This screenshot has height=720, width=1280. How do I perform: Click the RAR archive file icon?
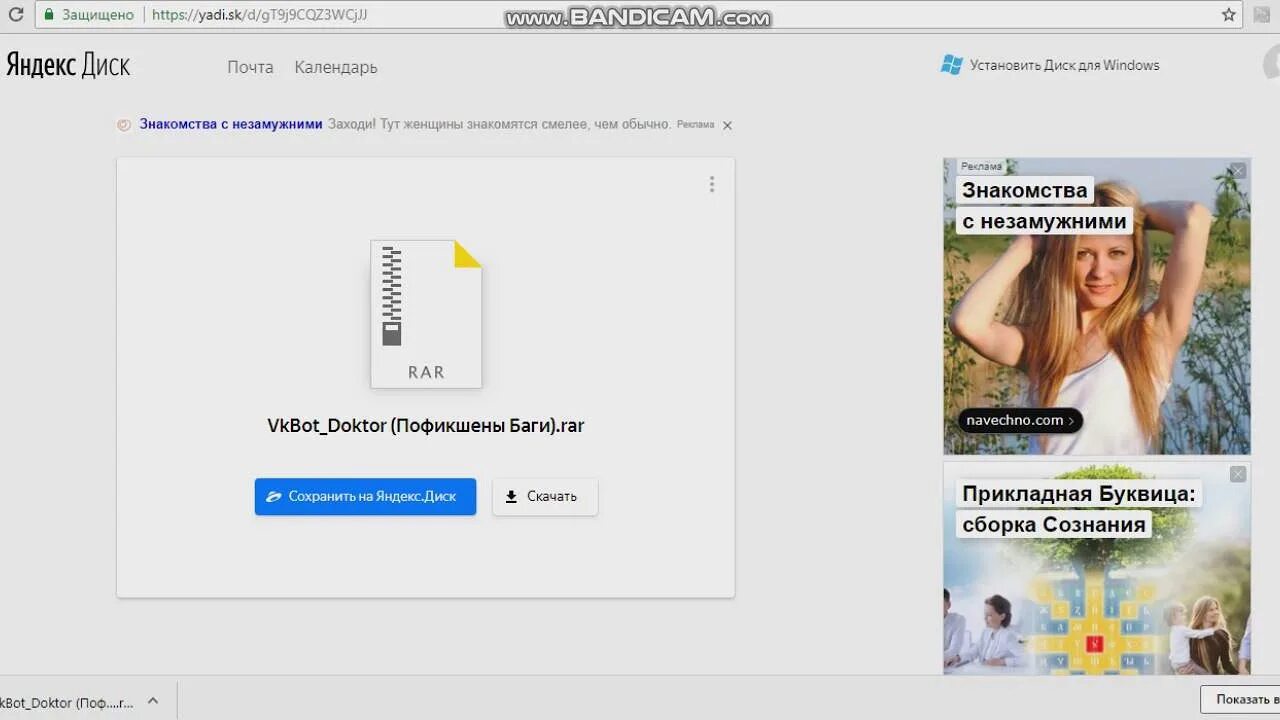pyautogui.click(x=426, y=314)
